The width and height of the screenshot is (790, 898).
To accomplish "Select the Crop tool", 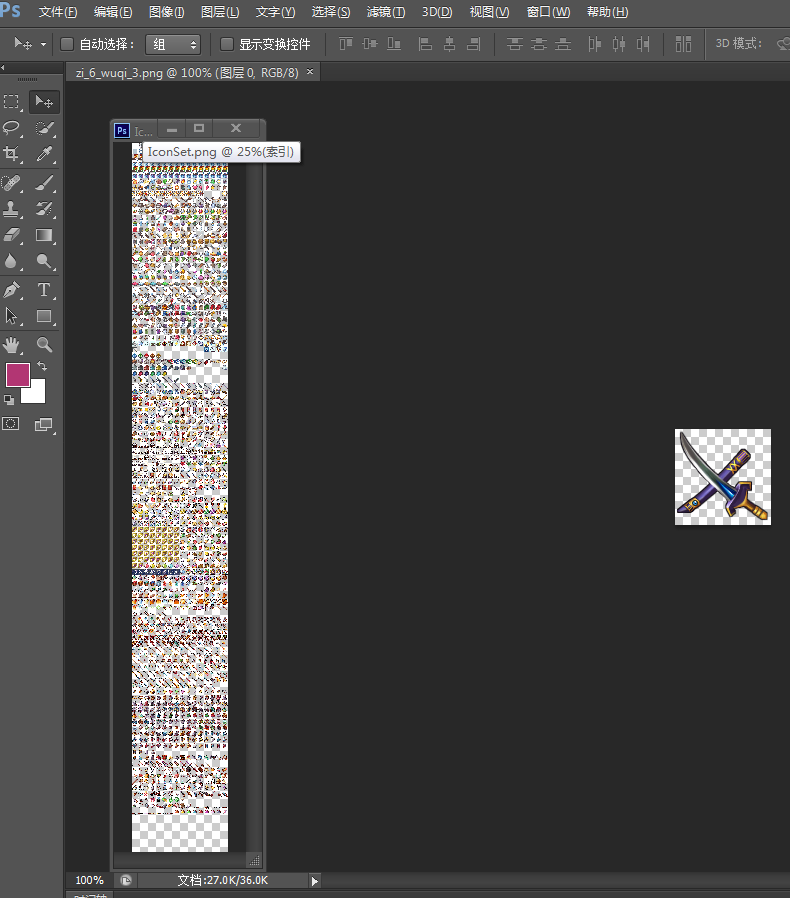I will click(x=11, y=153).
